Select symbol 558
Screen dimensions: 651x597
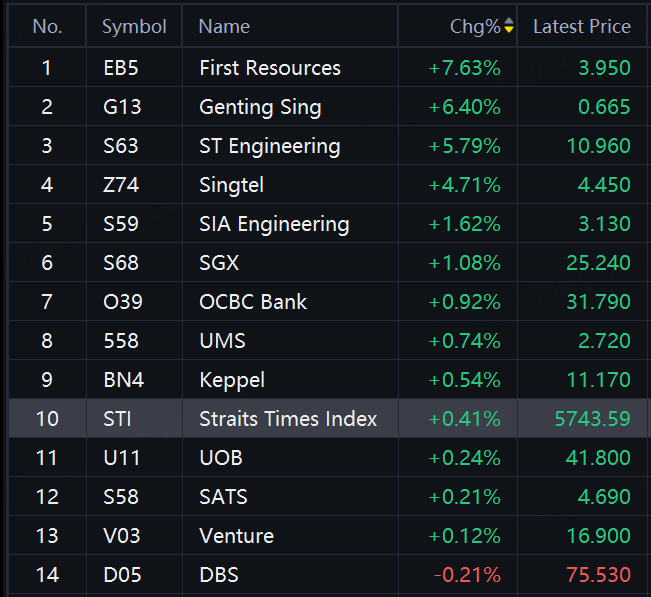tap(121, 341)
